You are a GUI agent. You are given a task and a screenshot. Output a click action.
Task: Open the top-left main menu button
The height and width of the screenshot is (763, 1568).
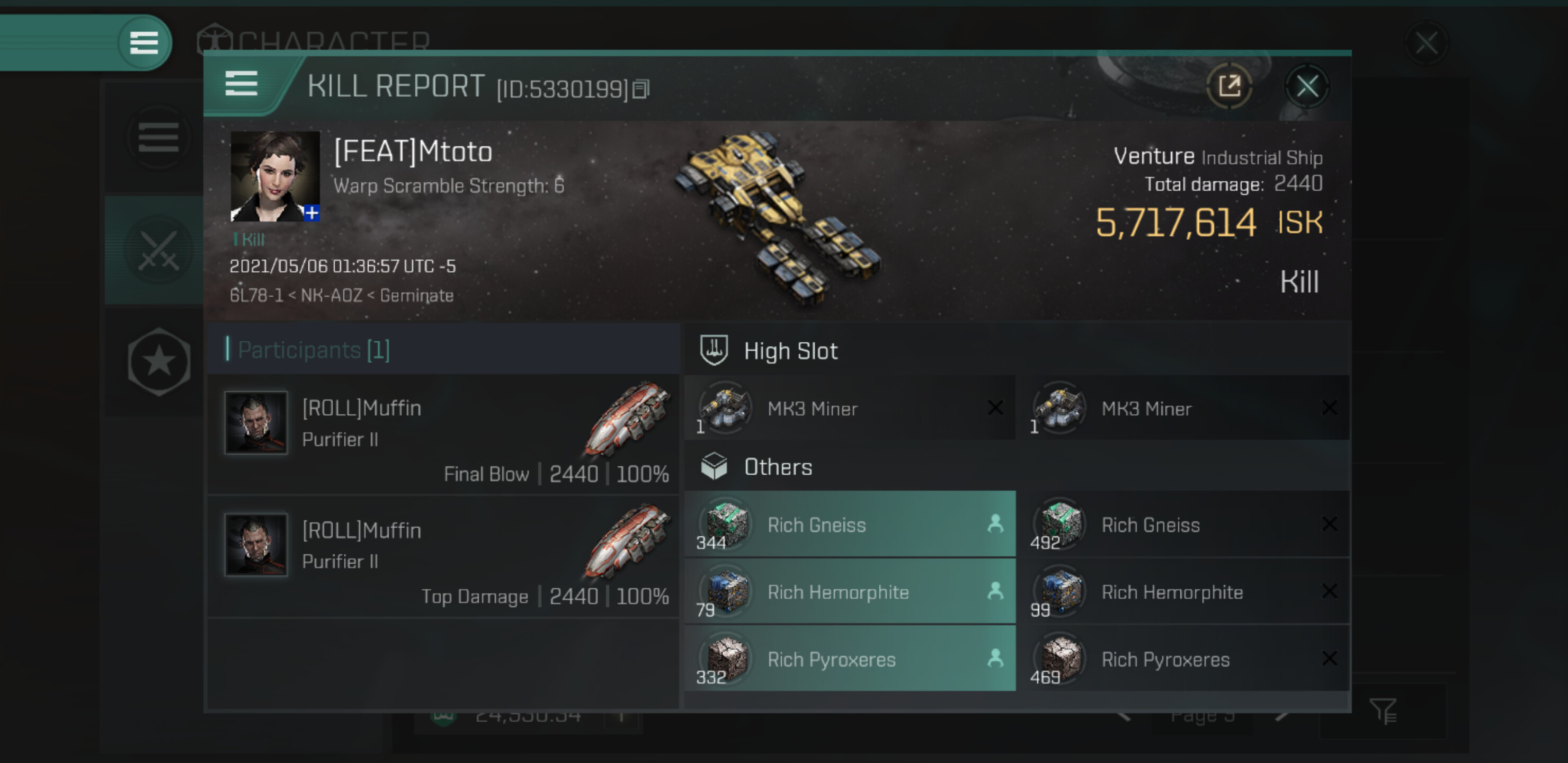pos(144,42)
